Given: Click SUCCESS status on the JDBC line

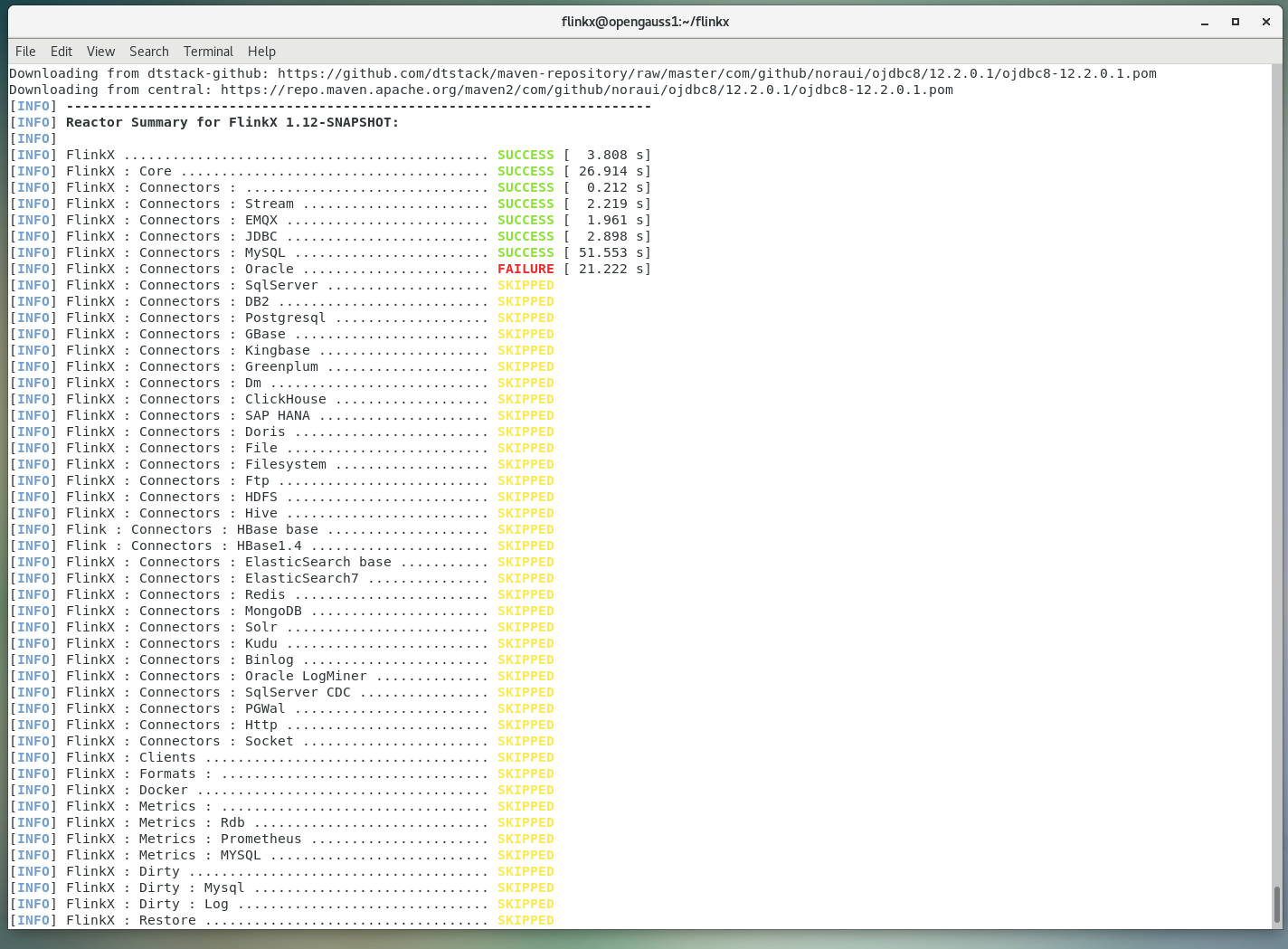Looking at the screenshot, I should 526,236.
